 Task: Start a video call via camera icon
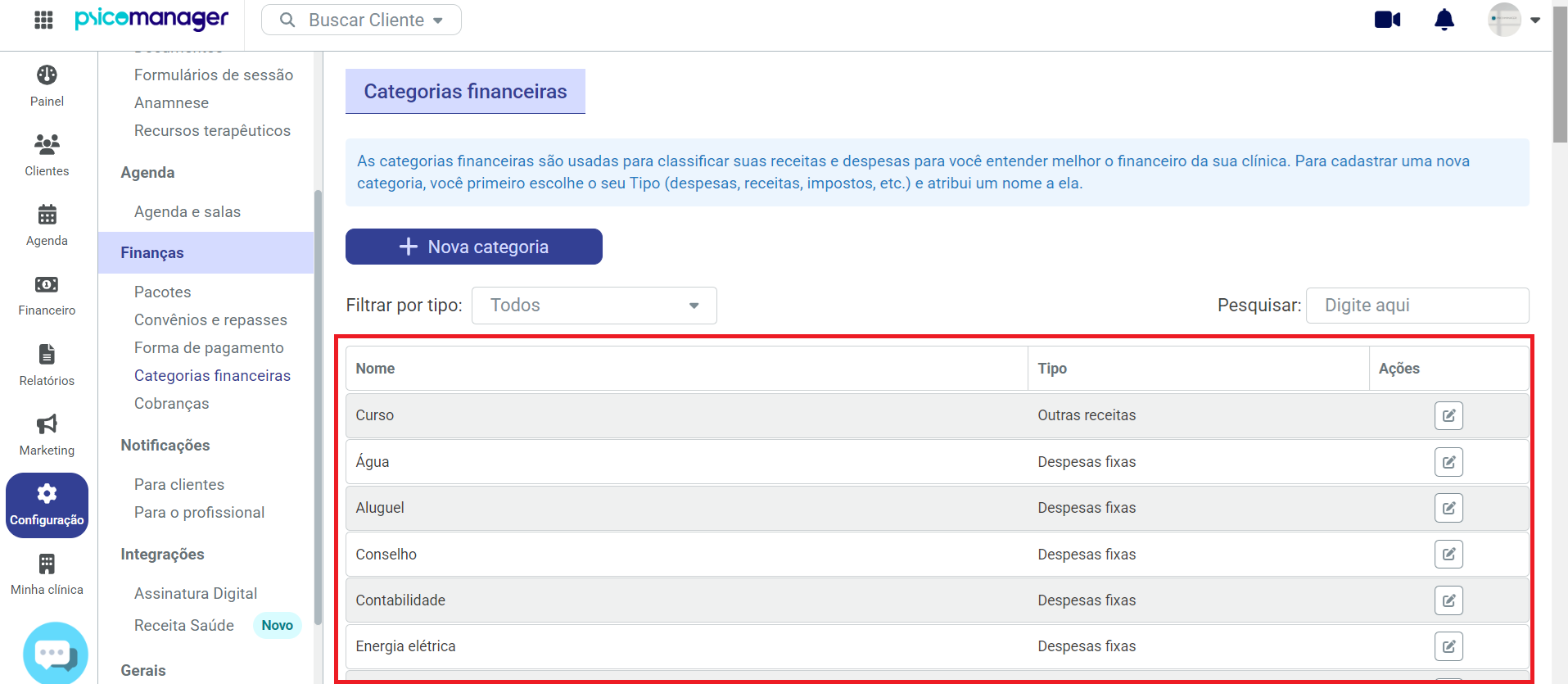(1387, 20)
